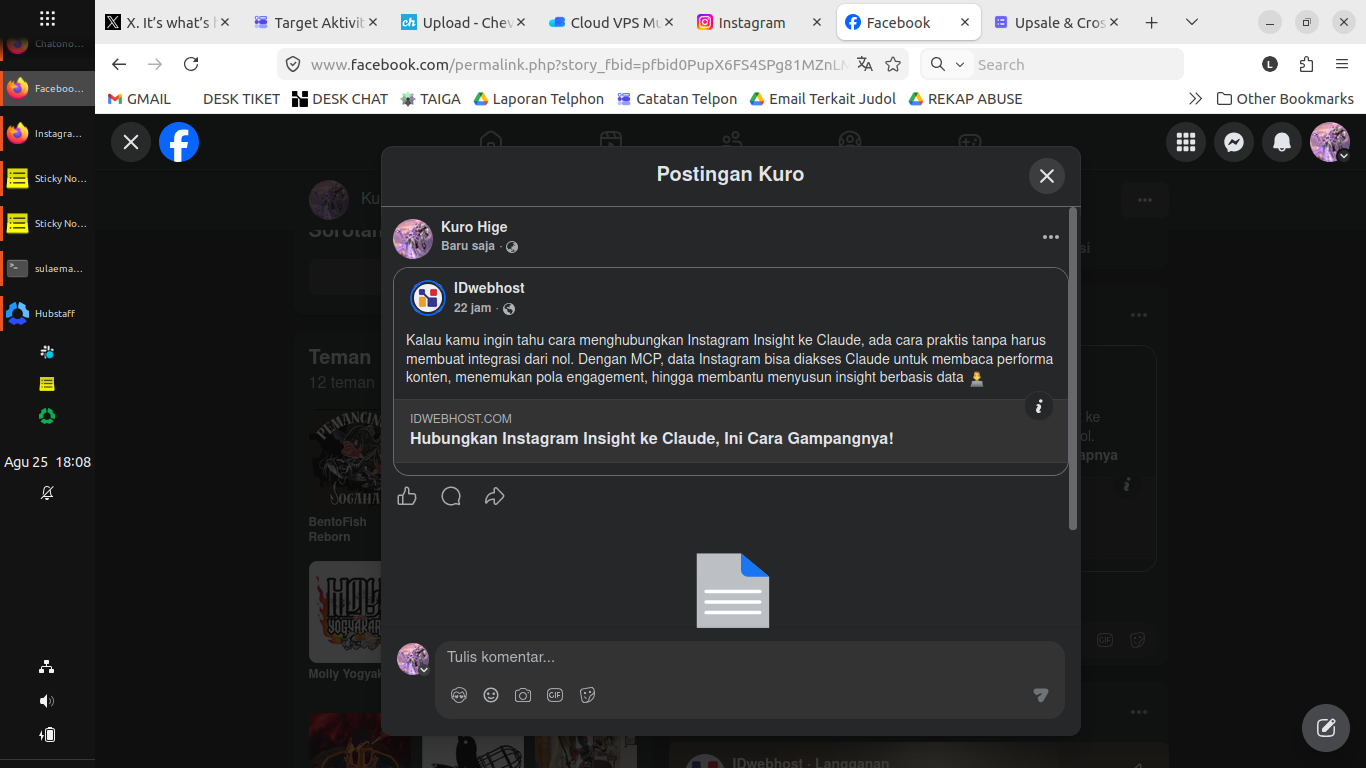
Task: Open the IDwebhost page name link
Action: pos(489,288)
